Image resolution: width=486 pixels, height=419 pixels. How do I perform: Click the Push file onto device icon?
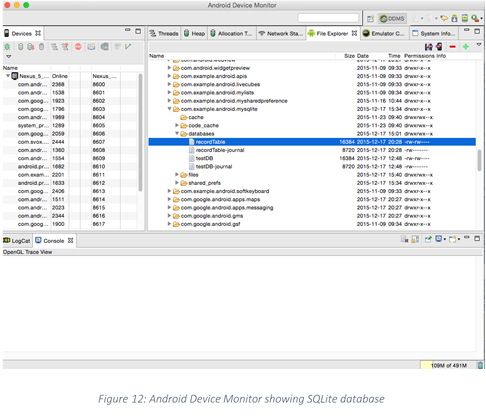439,47
